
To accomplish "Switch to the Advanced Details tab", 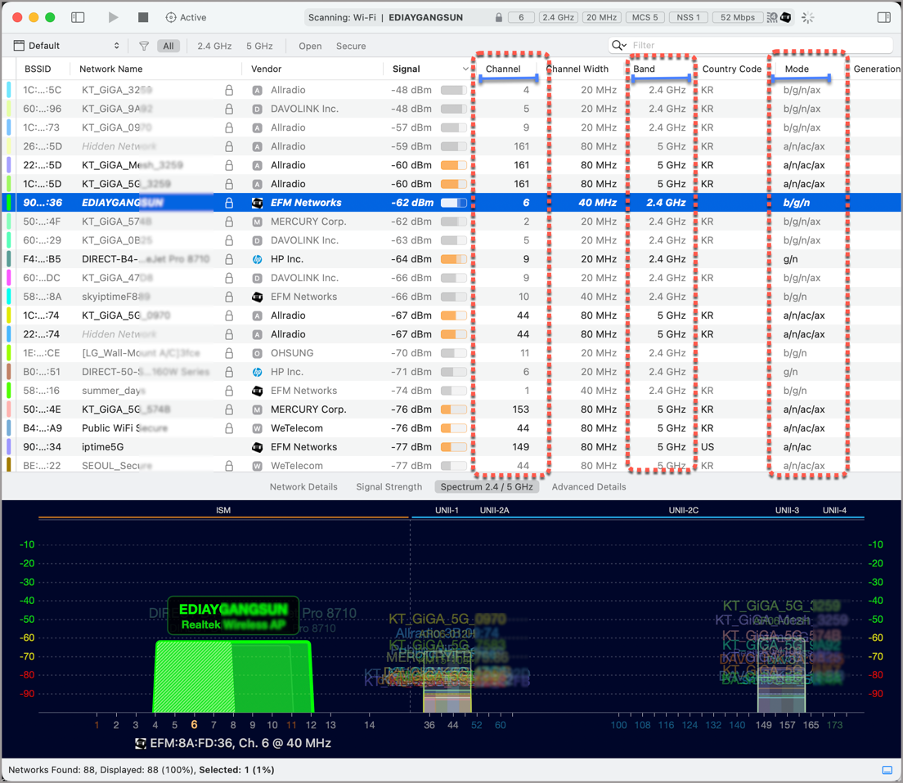I will point(589,487).
